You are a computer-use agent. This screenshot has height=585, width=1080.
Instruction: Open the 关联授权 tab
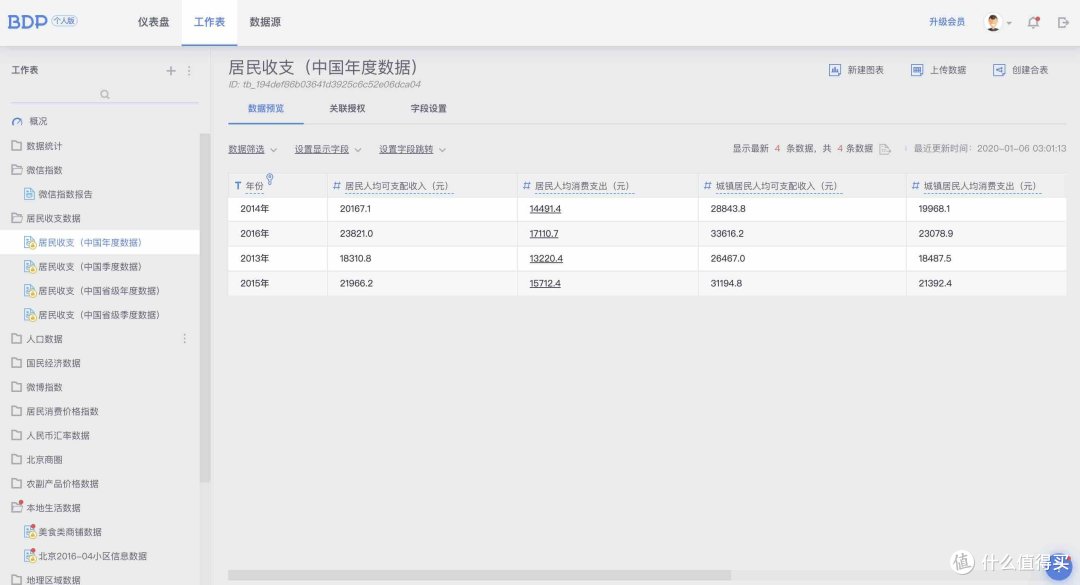[x=347, y=109]
